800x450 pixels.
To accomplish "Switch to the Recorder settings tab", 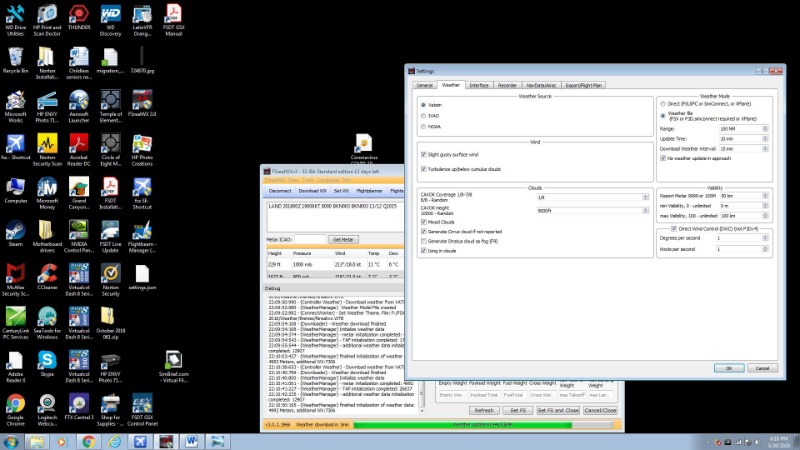I will tap(507, 85).
